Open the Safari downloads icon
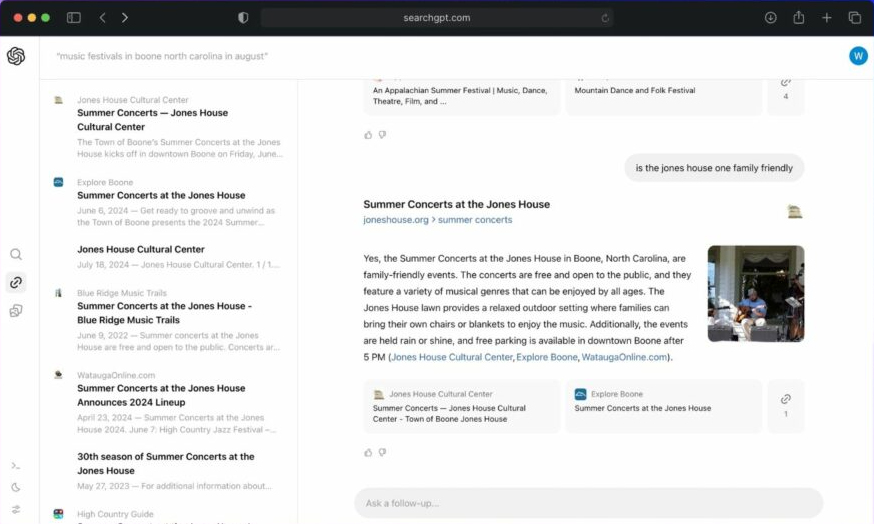874x524 pixels. [x=770, y=18]
